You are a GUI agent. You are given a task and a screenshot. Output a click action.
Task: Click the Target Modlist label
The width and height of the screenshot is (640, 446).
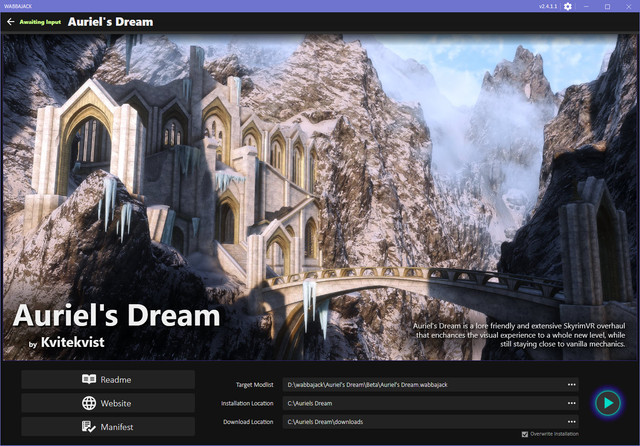[254, 385]
